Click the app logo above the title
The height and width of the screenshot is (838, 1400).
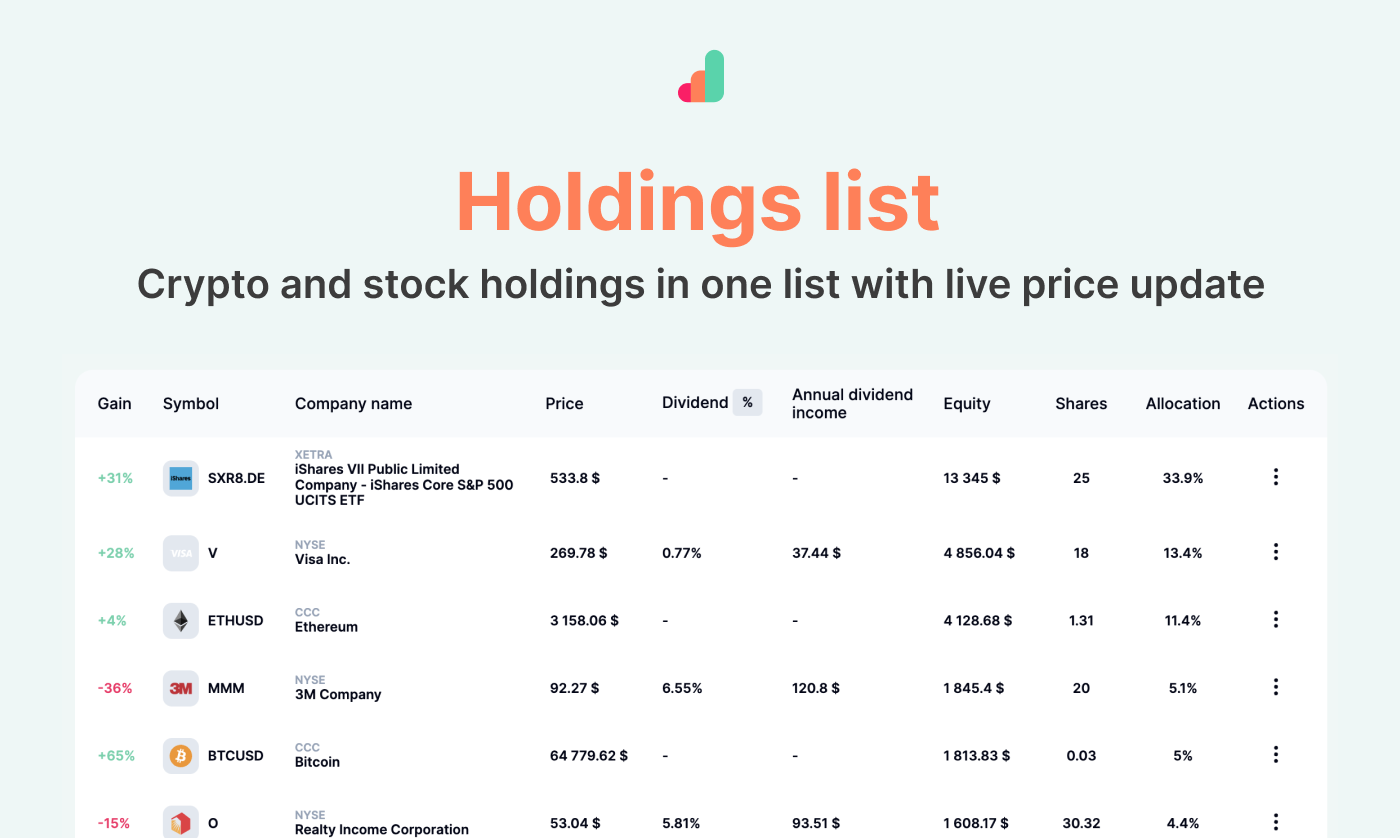coord(700,76)
